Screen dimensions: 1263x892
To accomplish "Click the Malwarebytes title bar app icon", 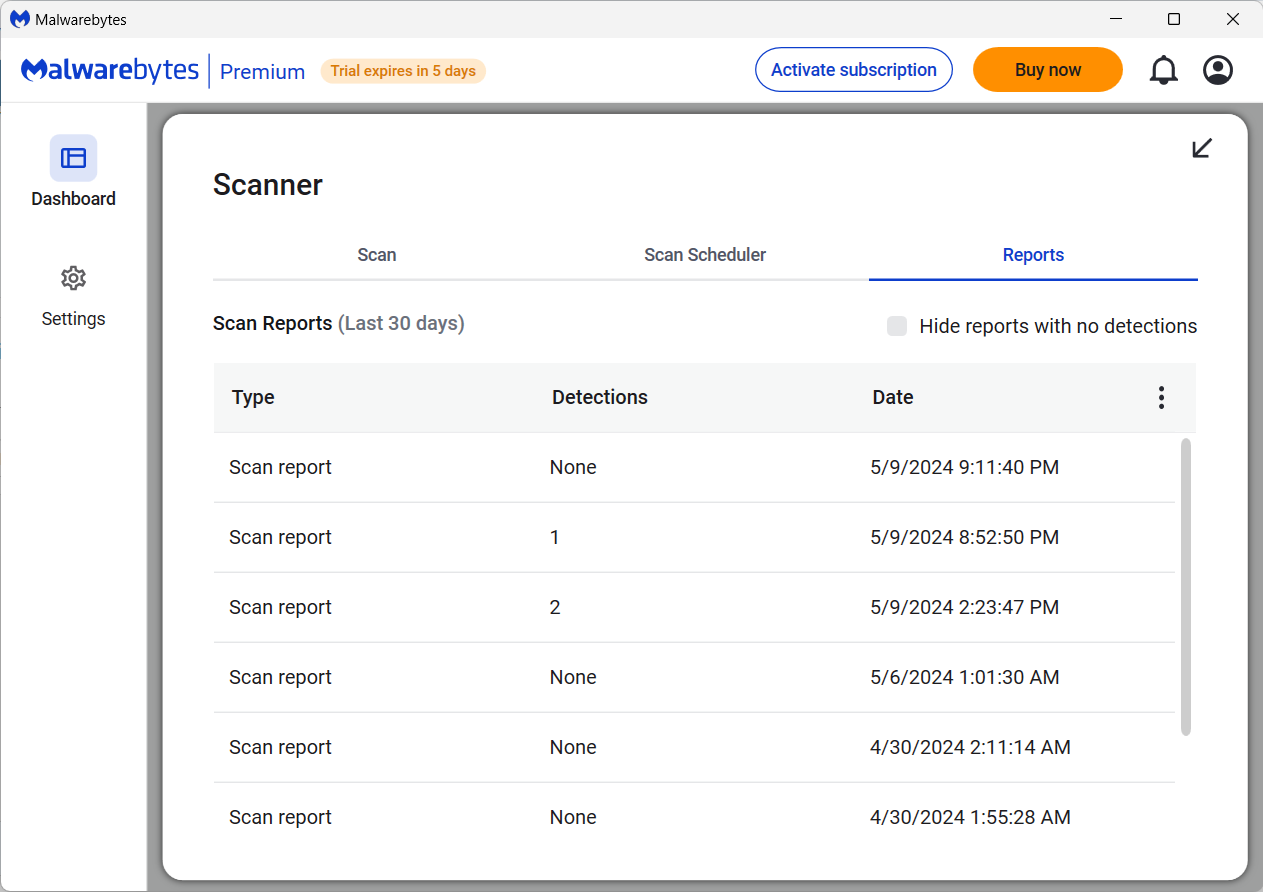I will [19, 19].
